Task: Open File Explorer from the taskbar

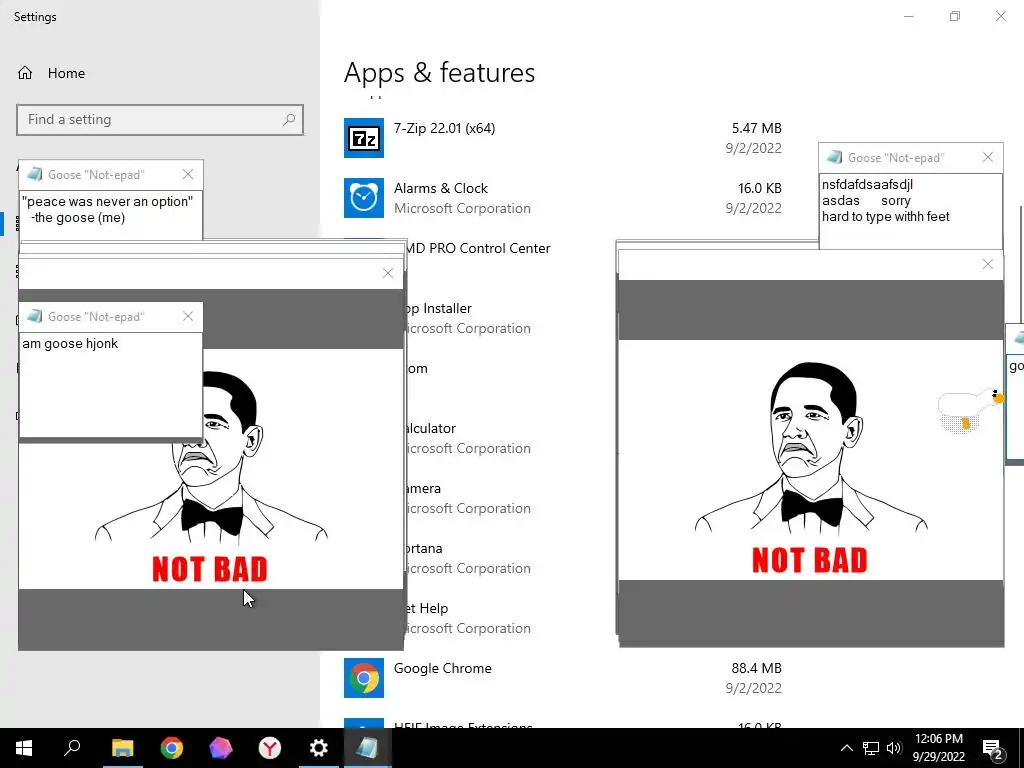Action: pyautogui.click(x=122, y=748)
